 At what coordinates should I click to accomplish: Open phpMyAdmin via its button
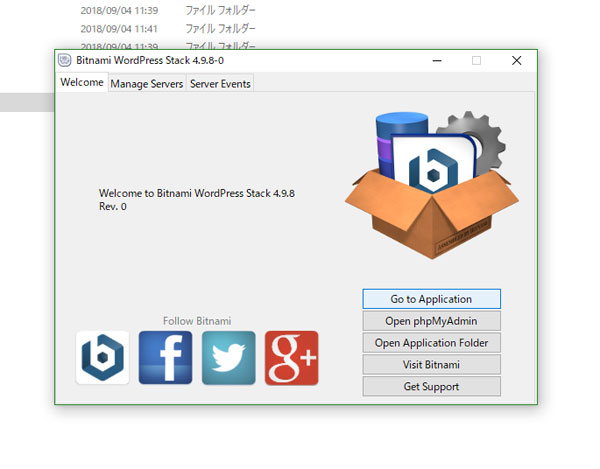tap(431, 321)
